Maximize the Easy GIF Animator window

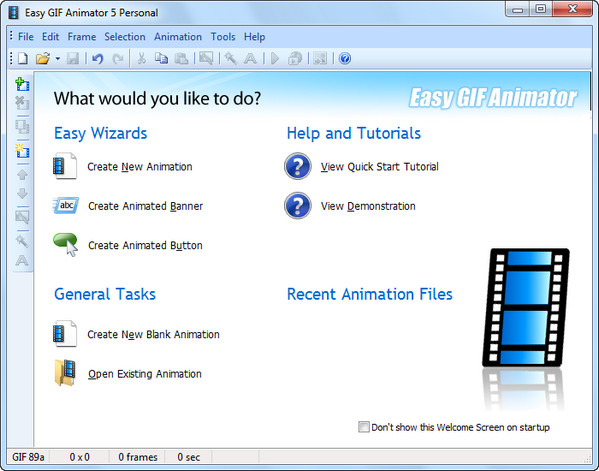541,9
